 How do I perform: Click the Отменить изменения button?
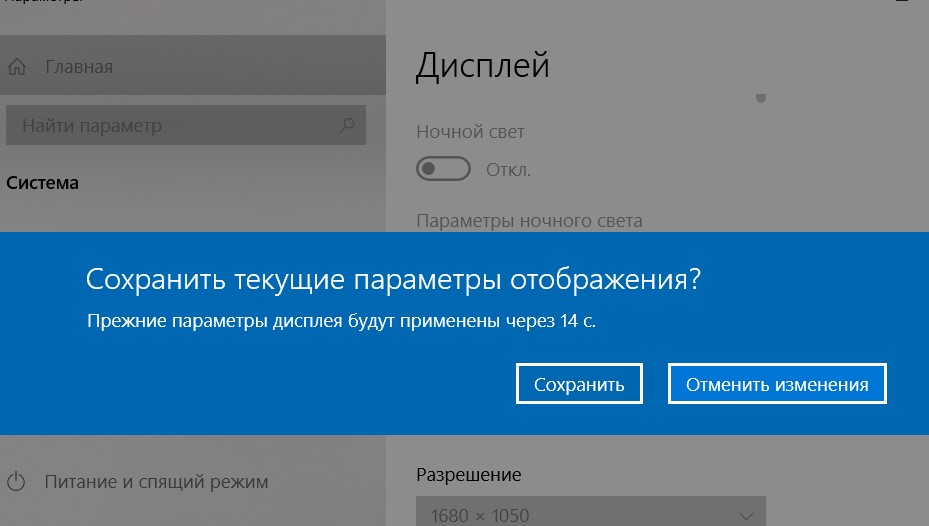(x=777, y=384)
